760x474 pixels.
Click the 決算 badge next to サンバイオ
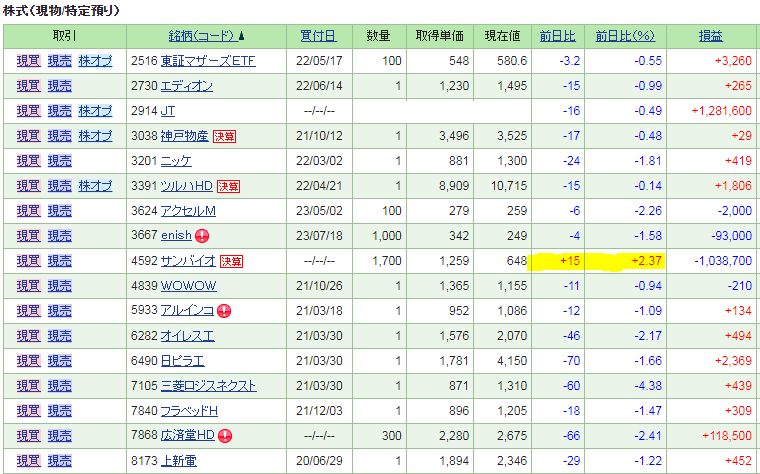[231, 262]
